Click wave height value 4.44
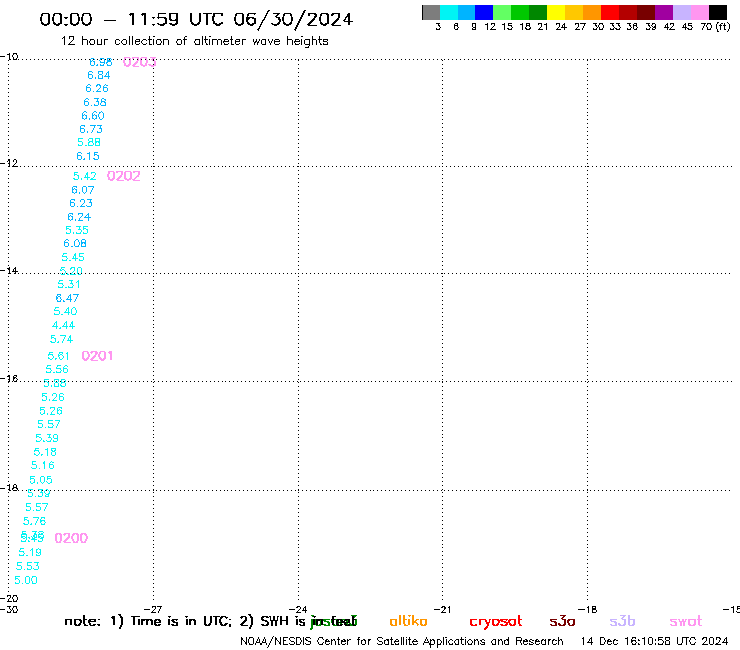The image size is (740, 650). pos(63,325)
